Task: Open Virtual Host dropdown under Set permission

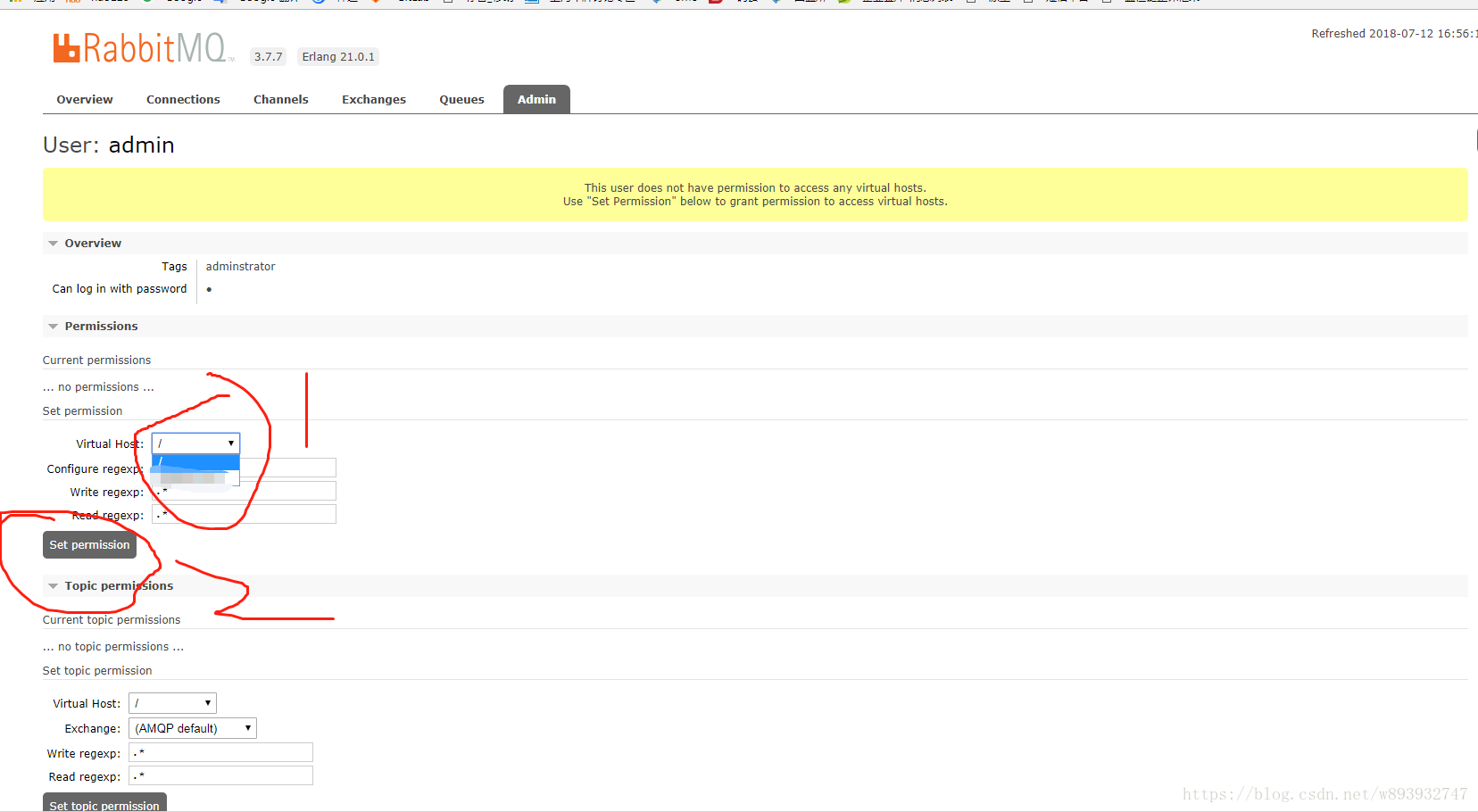Action: (x=195, y=443)
